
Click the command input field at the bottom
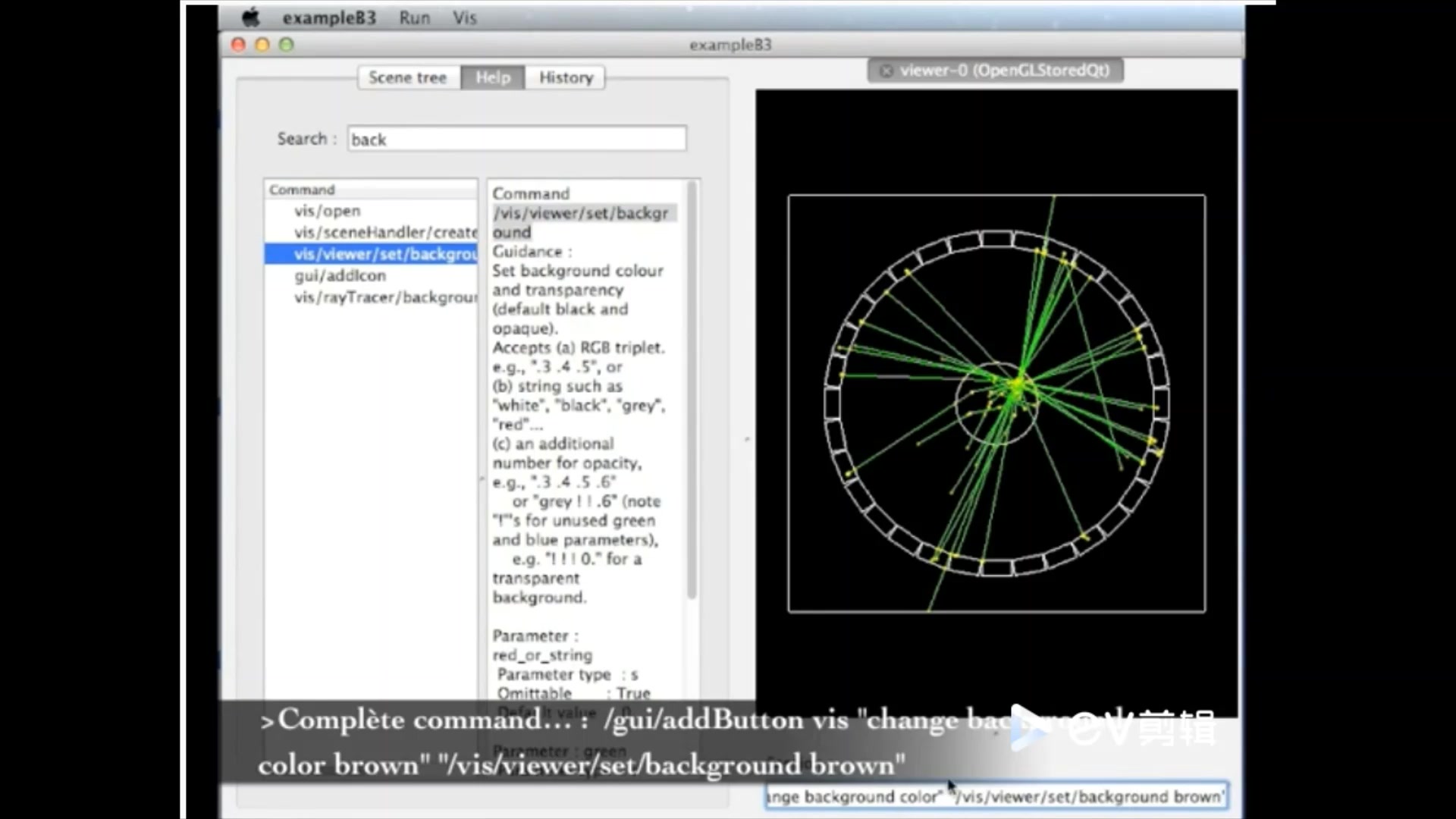(996, 796)
